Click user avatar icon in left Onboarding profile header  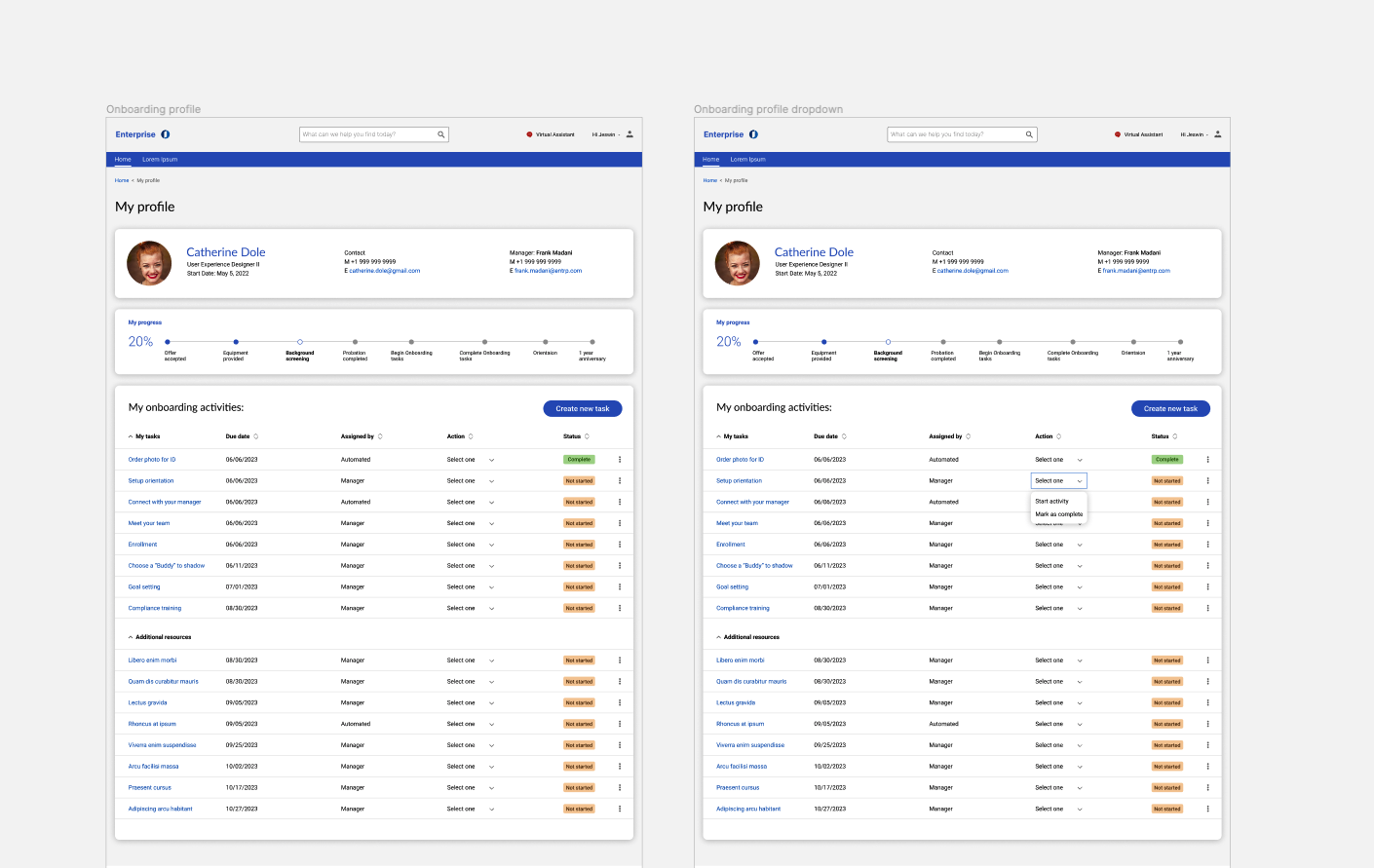pos(630,134)
